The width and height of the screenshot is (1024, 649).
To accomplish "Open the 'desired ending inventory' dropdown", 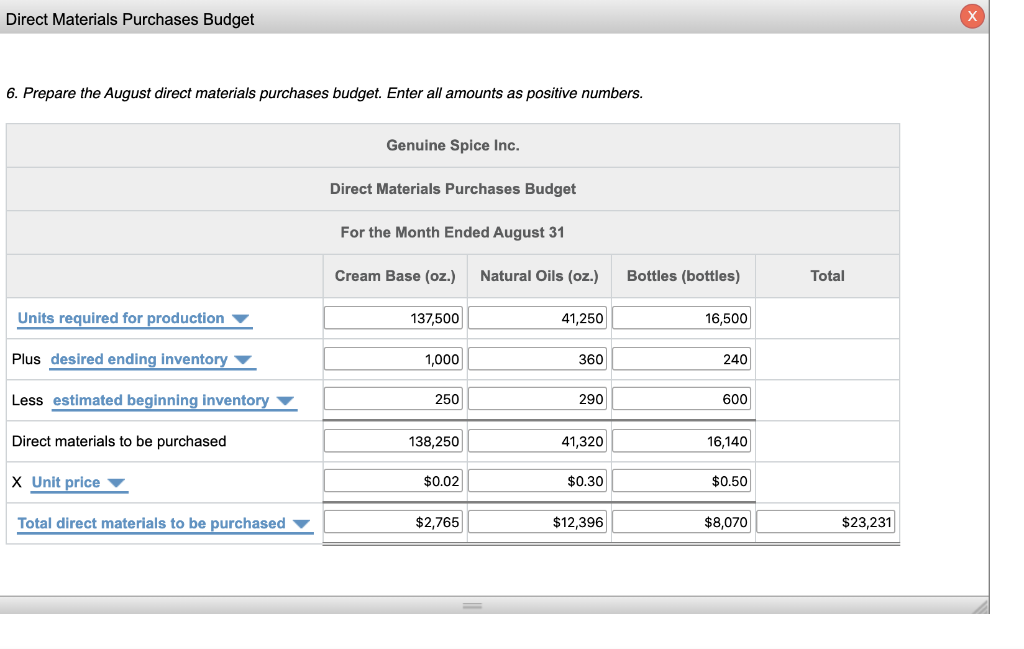I will point(152,360).
